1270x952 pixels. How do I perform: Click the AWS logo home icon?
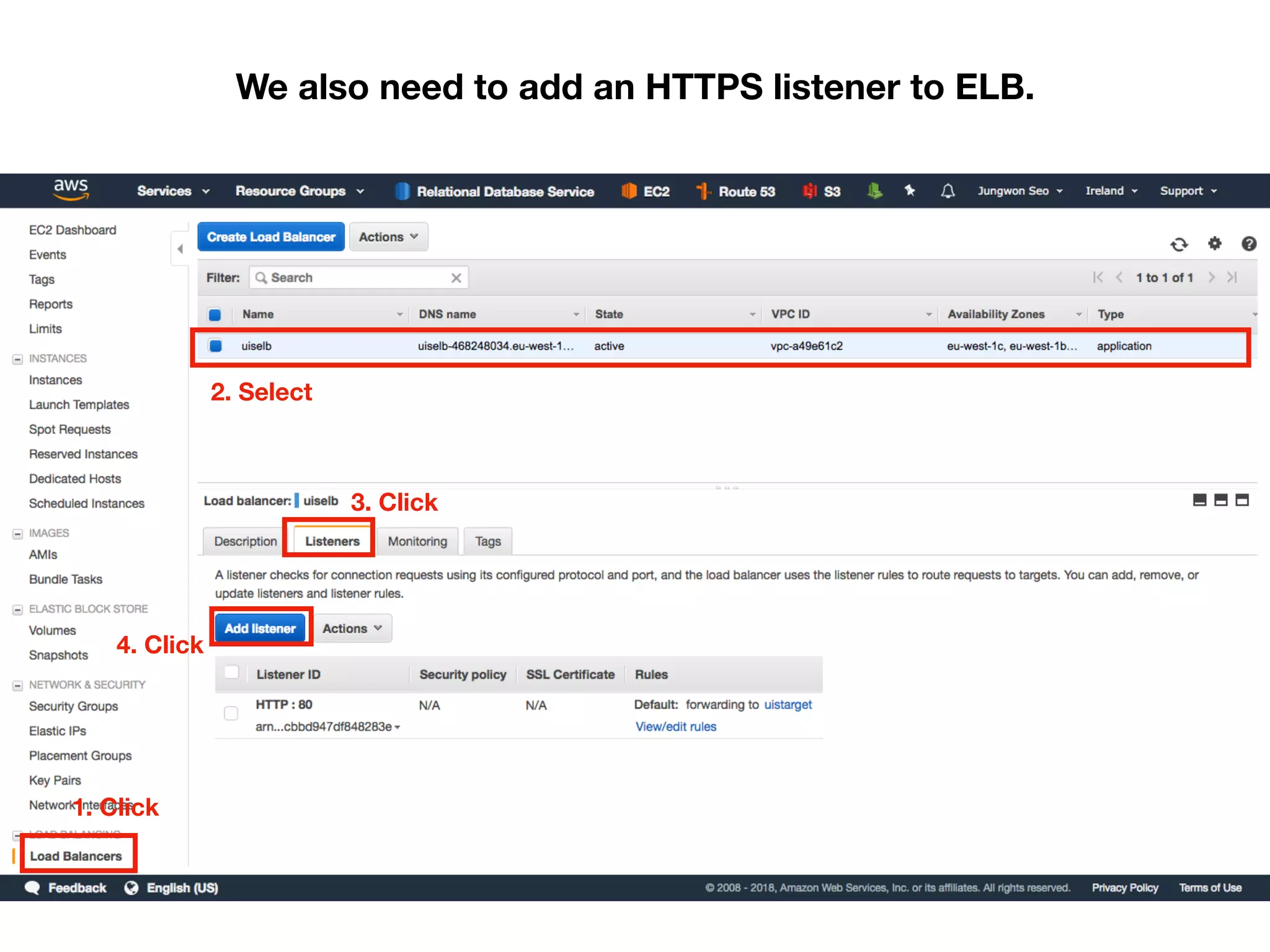tap(71, 190)
